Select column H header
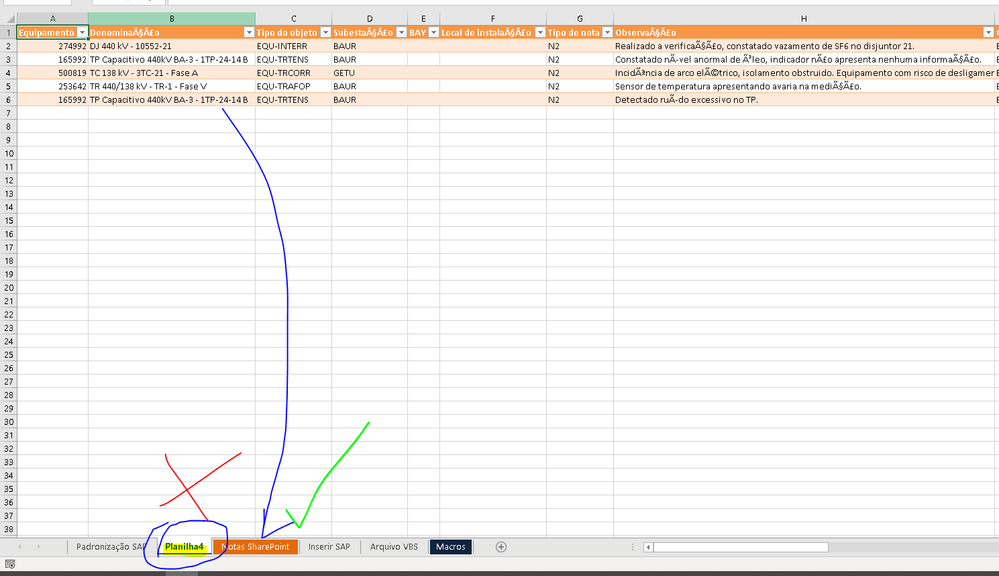Screen dimensions: 999x576 [x=803, y=19]
